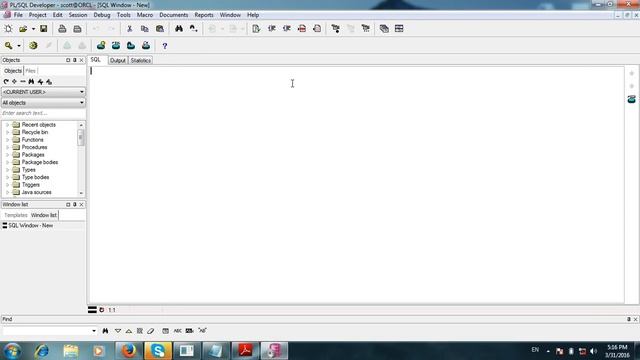The image size is (640, 360).
Task: Open the Tools menu
Action: tap(123, 15)
